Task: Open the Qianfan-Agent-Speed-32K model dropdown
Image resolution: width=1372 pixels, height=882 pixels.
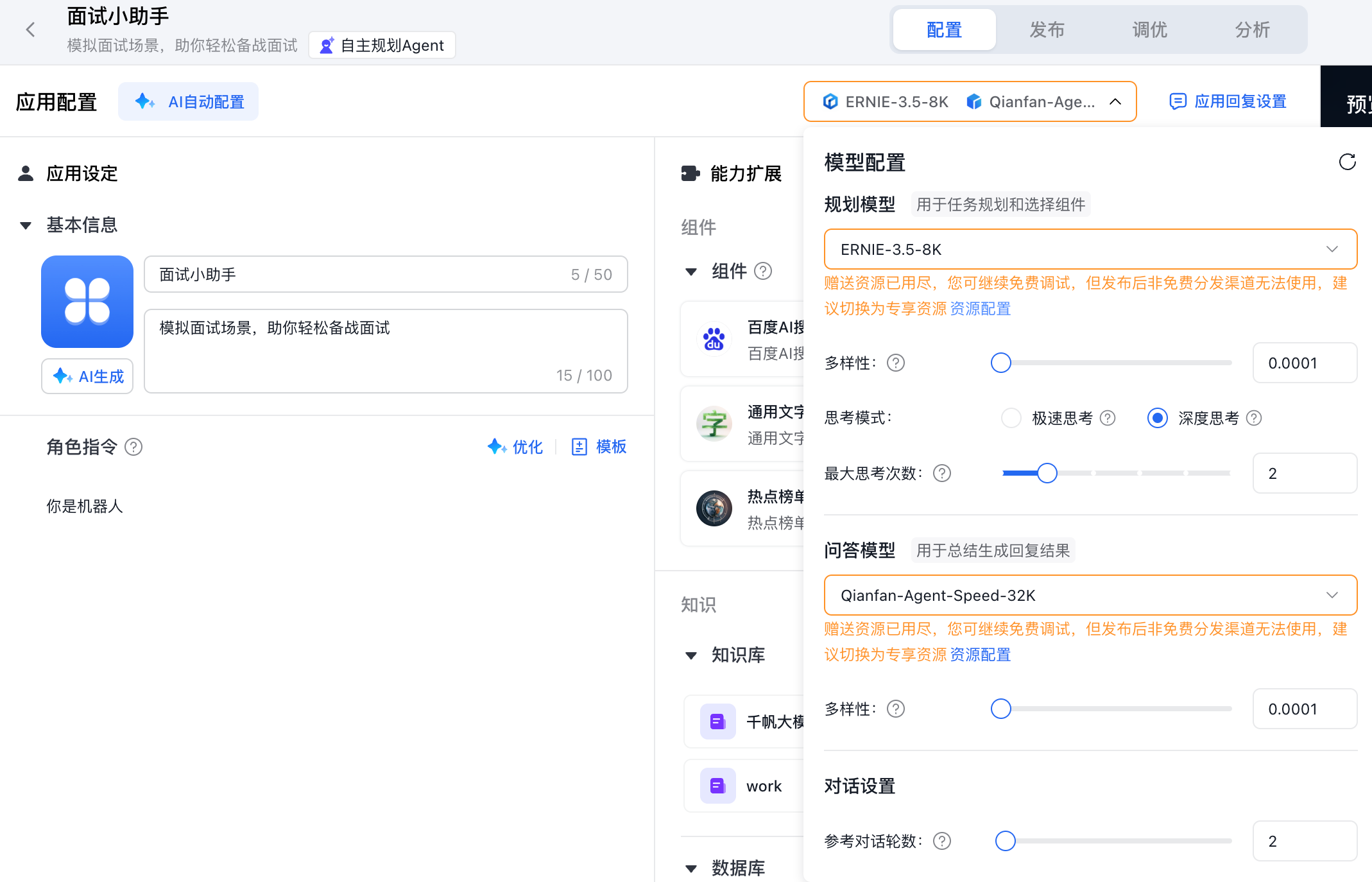Action: coord(1090,595)
